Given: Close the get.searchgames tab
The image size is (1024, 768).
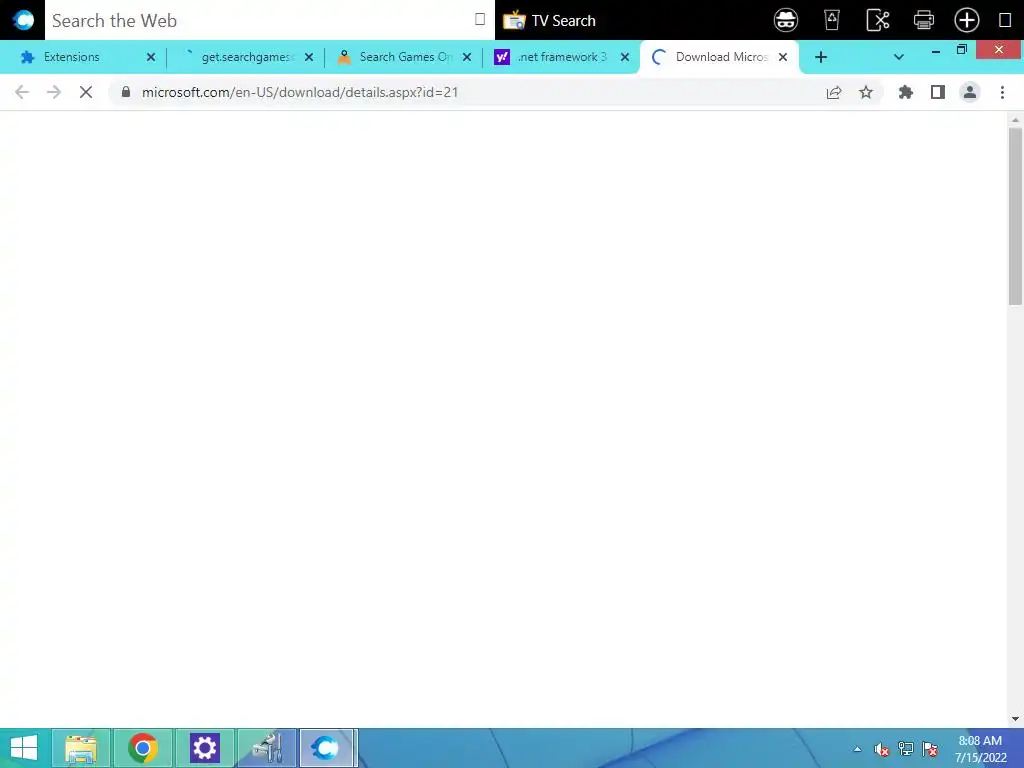Looking at the screenshot, I should 309,57.
